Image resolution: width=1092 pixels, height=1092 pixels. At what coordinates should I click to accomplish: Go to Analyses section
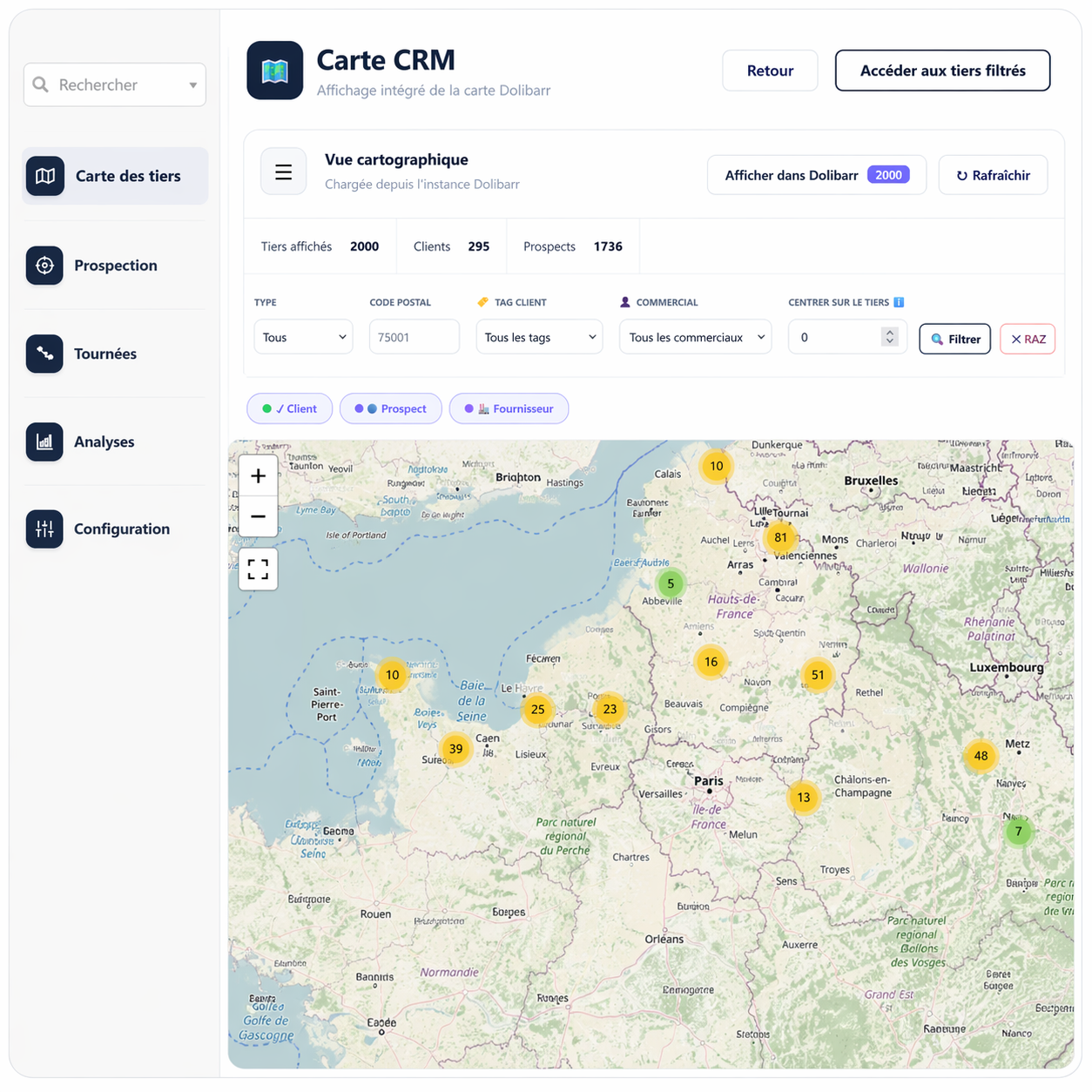click(x=115, y=442)
